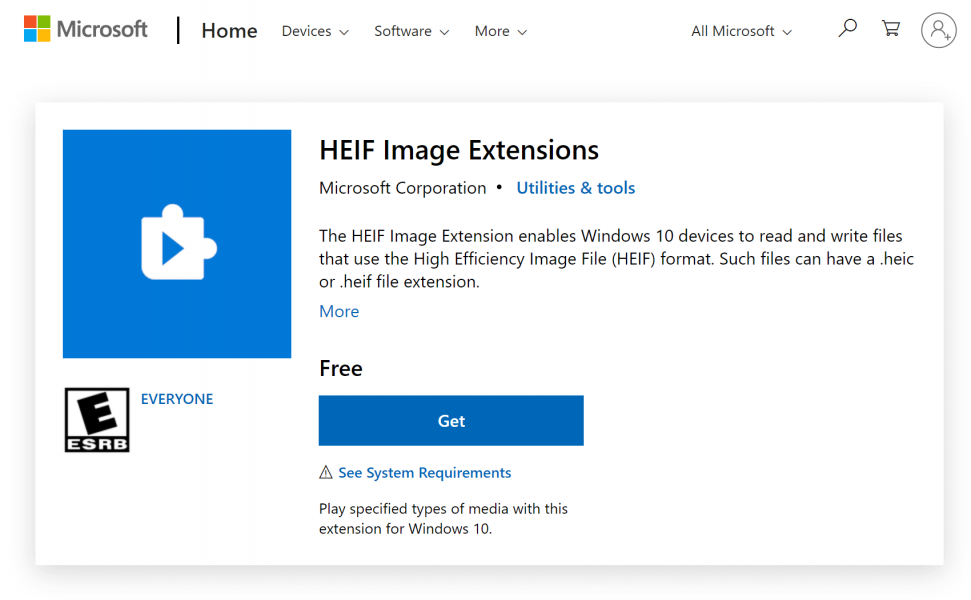Click the puzzle-piece play icon on blue tile
The height and width of the screenshot is (600, 971).
(176, 243)
